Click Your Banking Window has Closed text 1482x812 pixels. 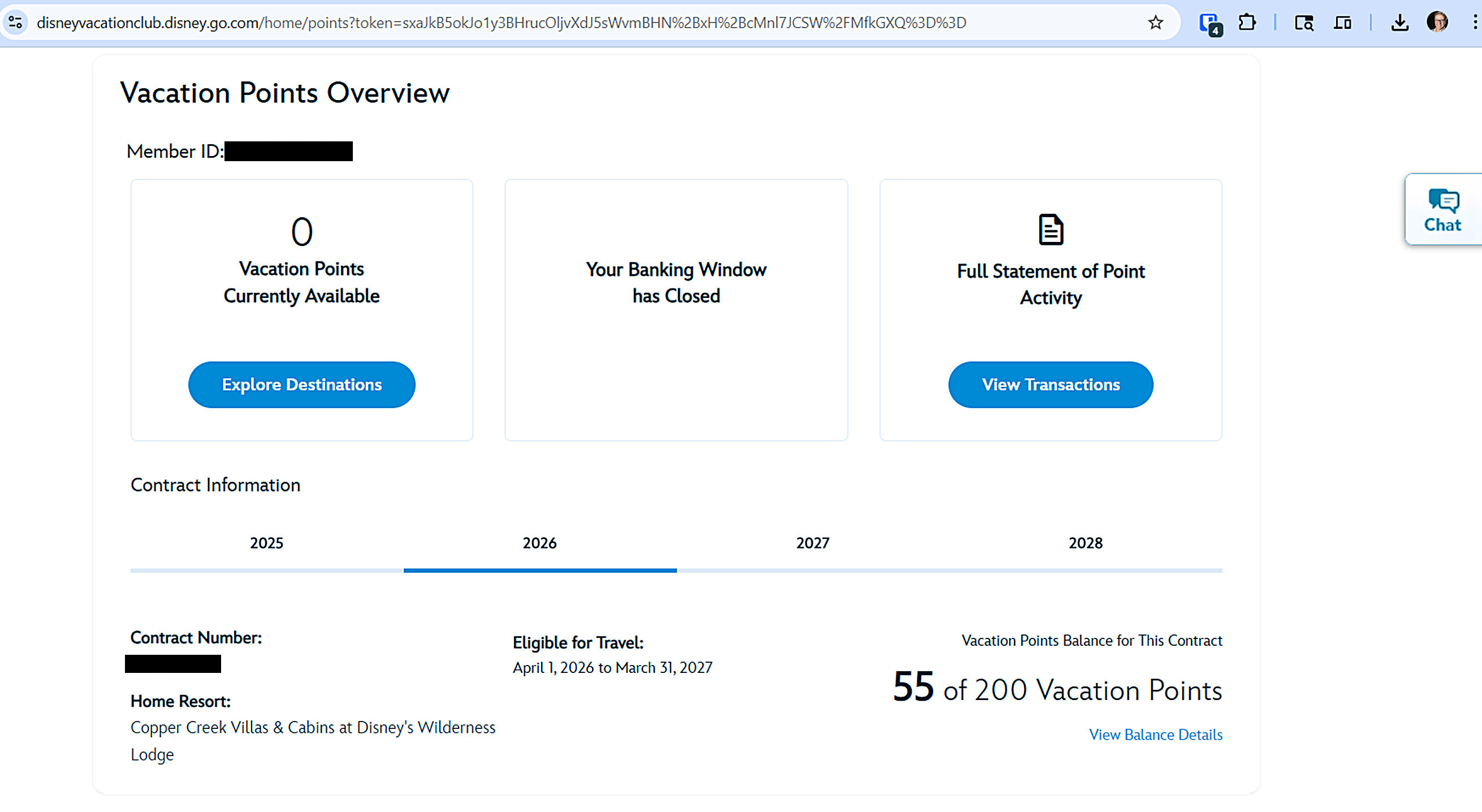(x=676, y=283)
